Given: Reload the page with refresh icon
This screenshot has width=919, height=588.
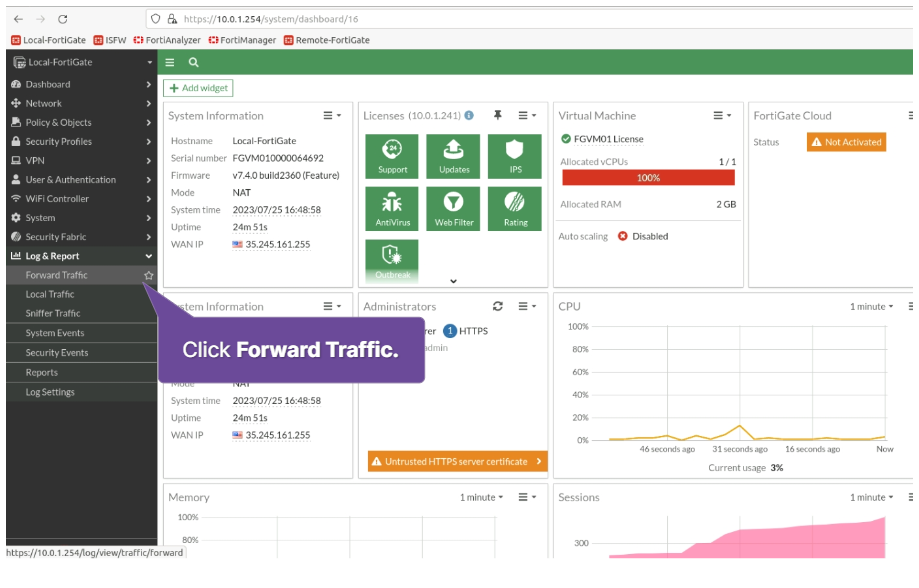Looking at the screenshot, I should (x=63, y=19).
